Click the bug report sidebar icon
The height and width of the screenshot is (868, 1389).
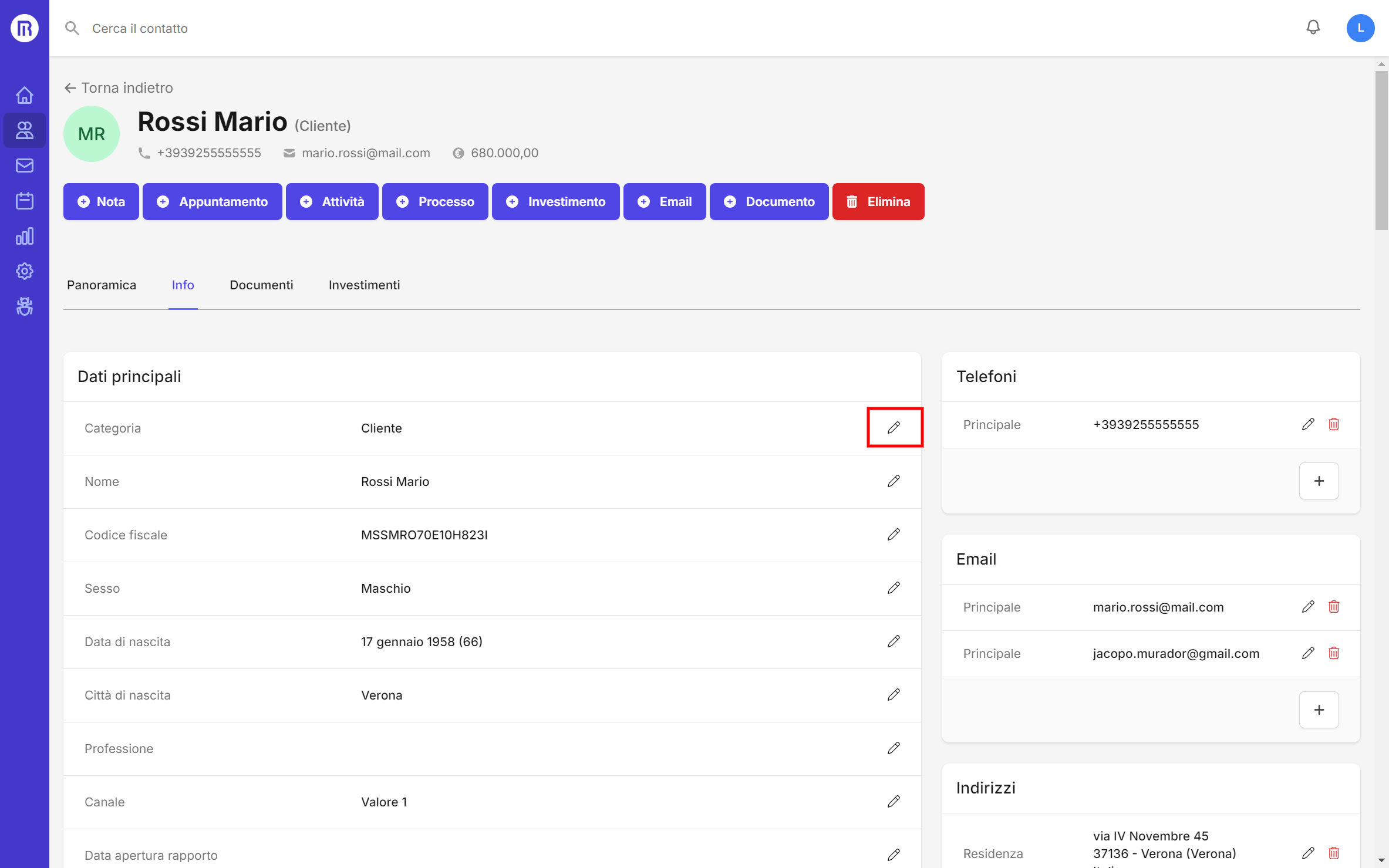point(25,306)
